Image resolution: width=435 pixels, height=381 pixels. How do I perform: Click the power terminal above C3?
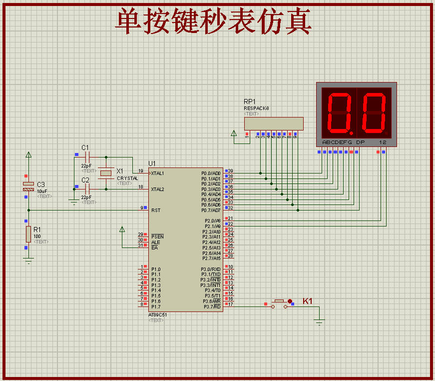click(29, 155)
